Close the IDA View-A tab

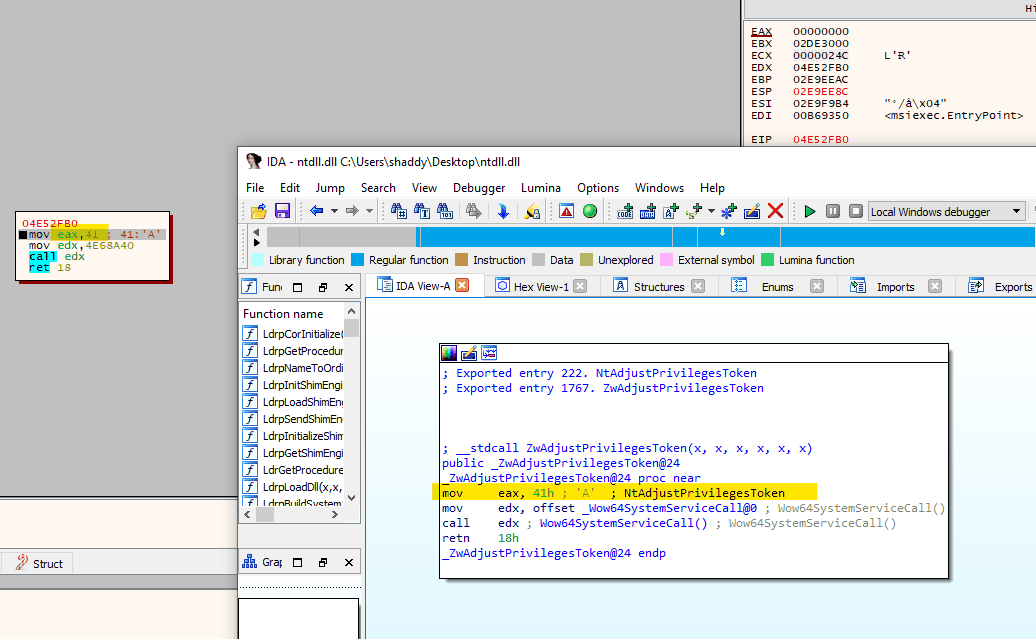coord(462,285)
